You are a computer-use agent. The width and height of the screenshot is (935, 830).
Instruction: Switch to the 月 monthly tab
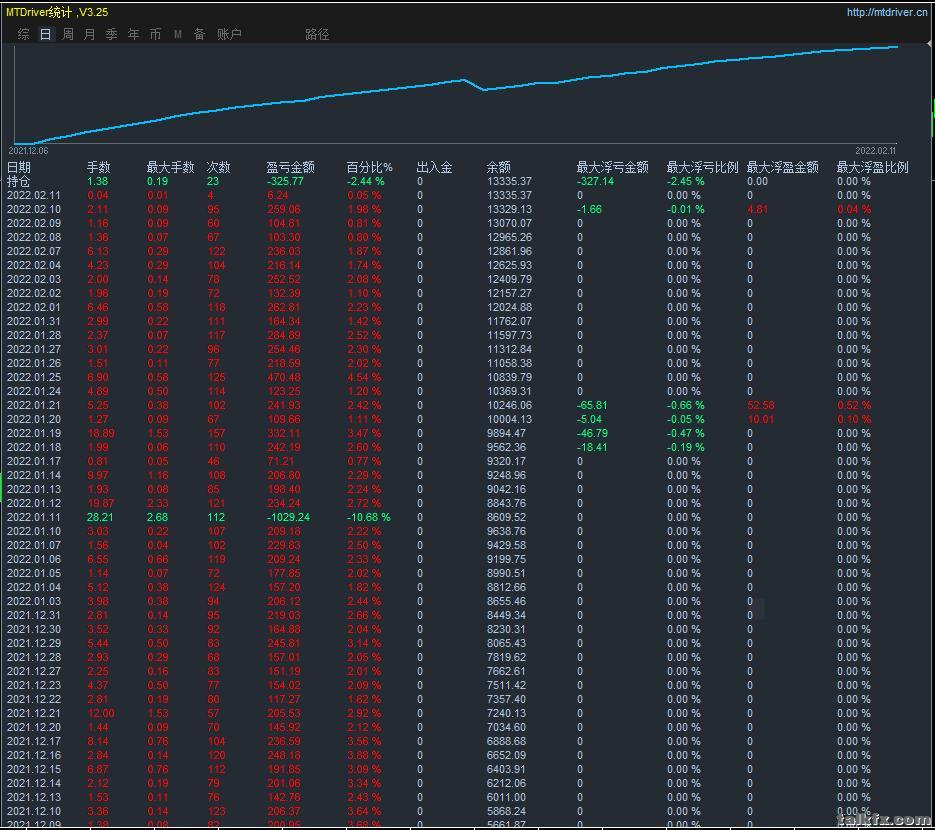click(x=89, y=34)
